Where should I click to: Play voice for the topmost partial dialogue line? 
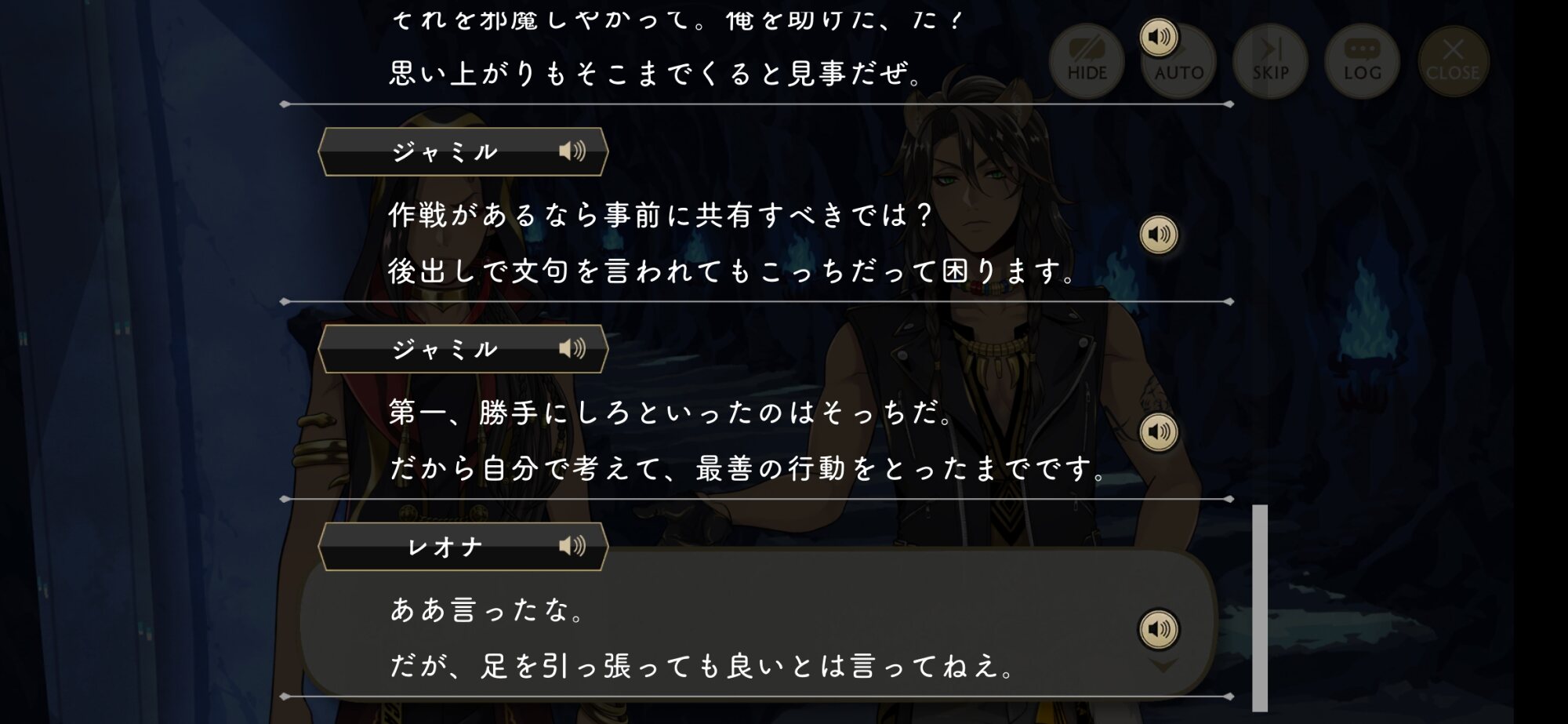[x=1159, y=37]
